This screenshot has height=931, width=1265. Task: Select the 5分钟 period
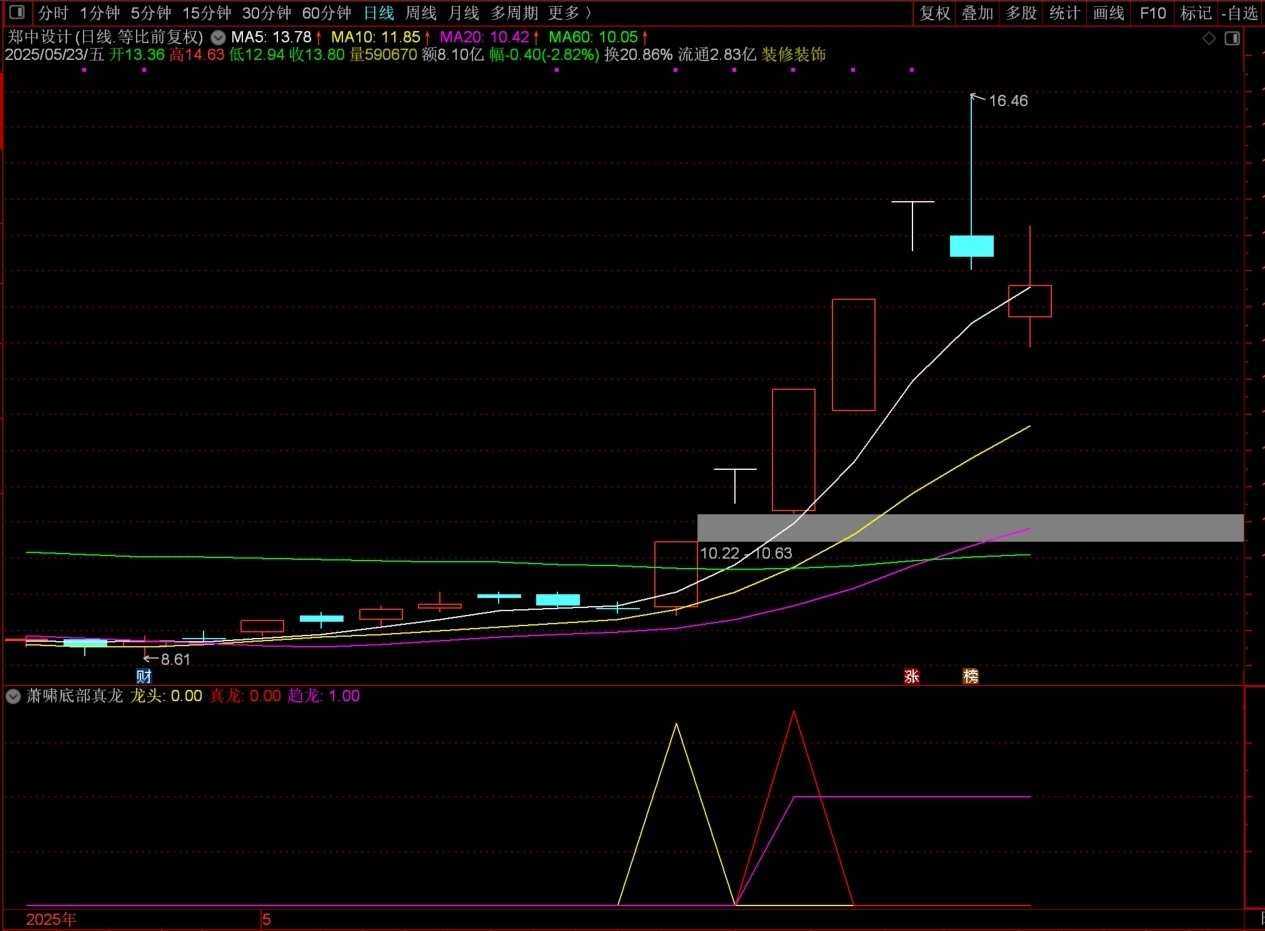pos(151,13)
